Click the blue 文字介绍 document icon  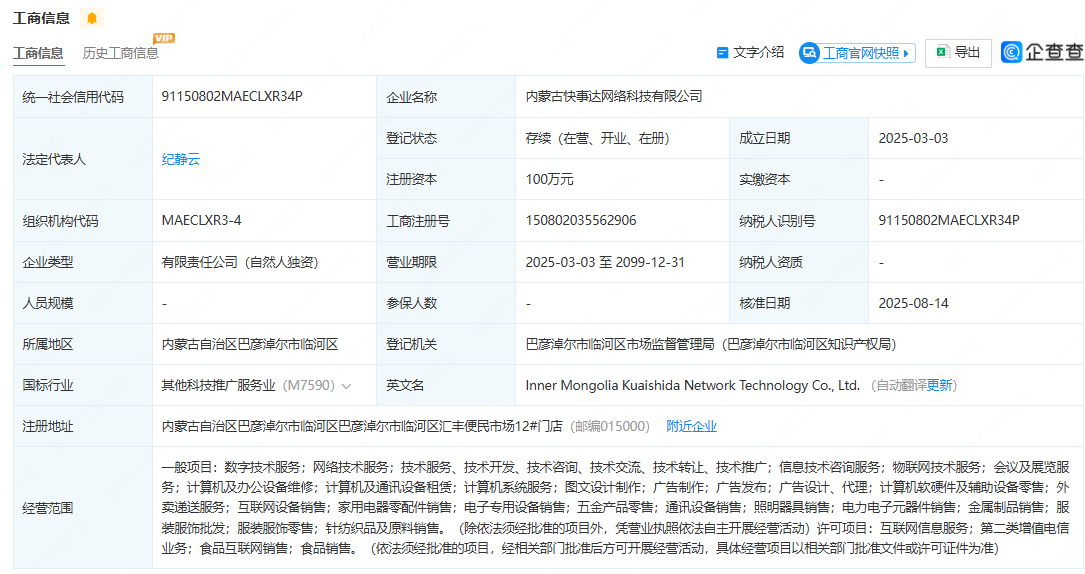click(723, 53)
